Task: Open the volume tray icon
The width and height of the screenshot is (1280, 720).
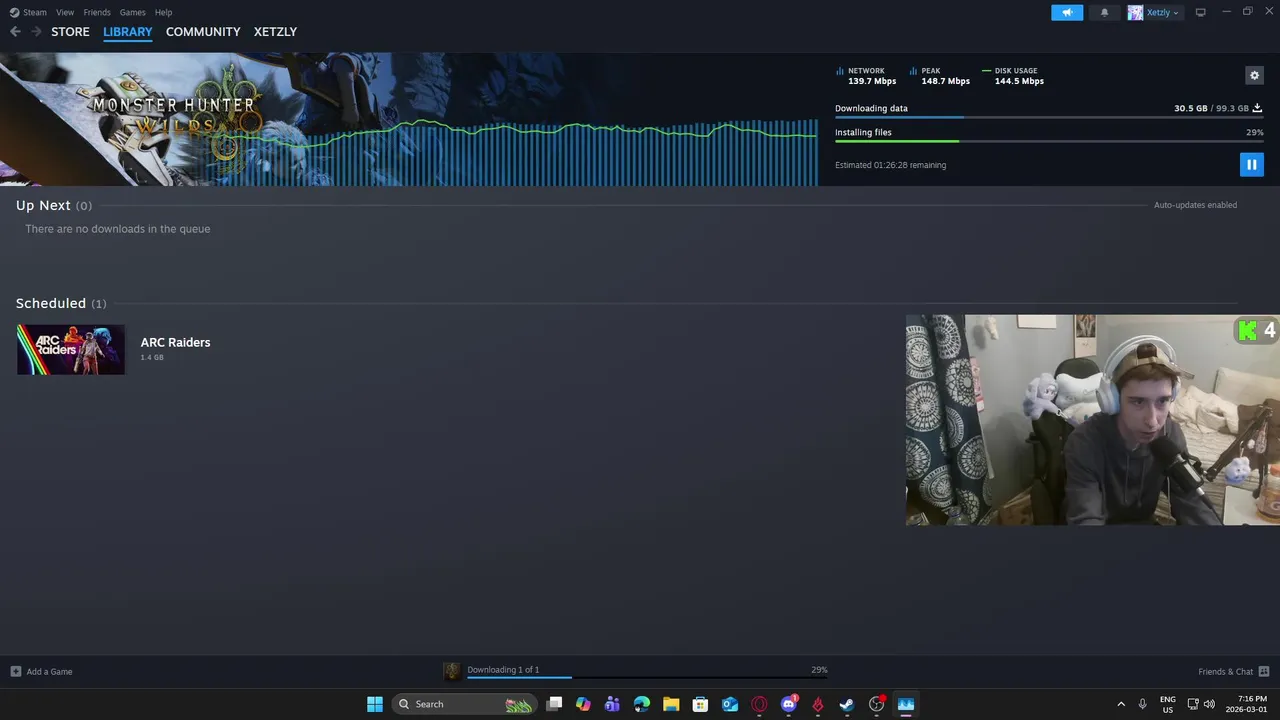Action: coord(1209,704)
